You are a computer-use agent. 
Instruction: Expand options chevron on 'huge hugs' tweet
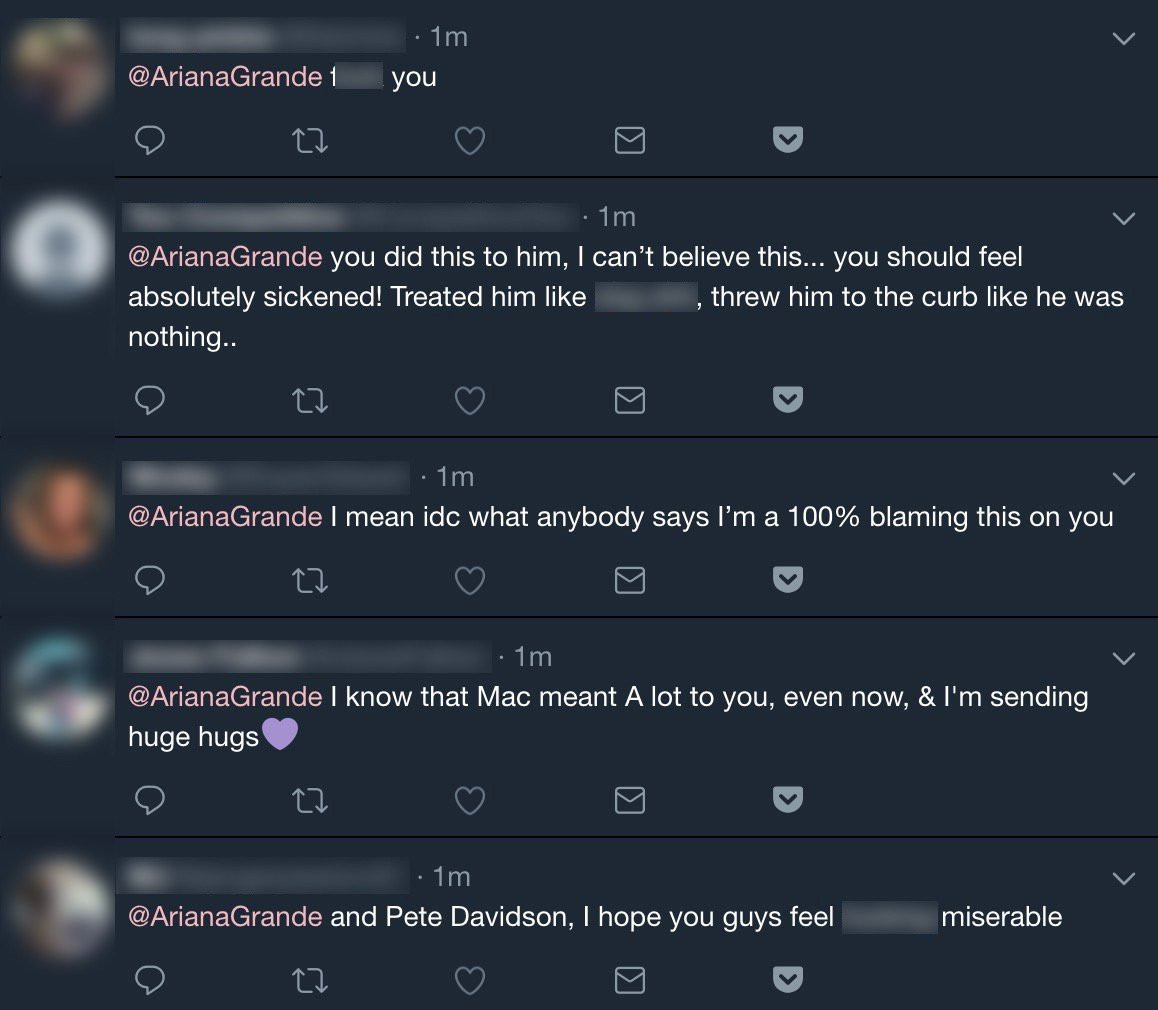[1124, 658]
